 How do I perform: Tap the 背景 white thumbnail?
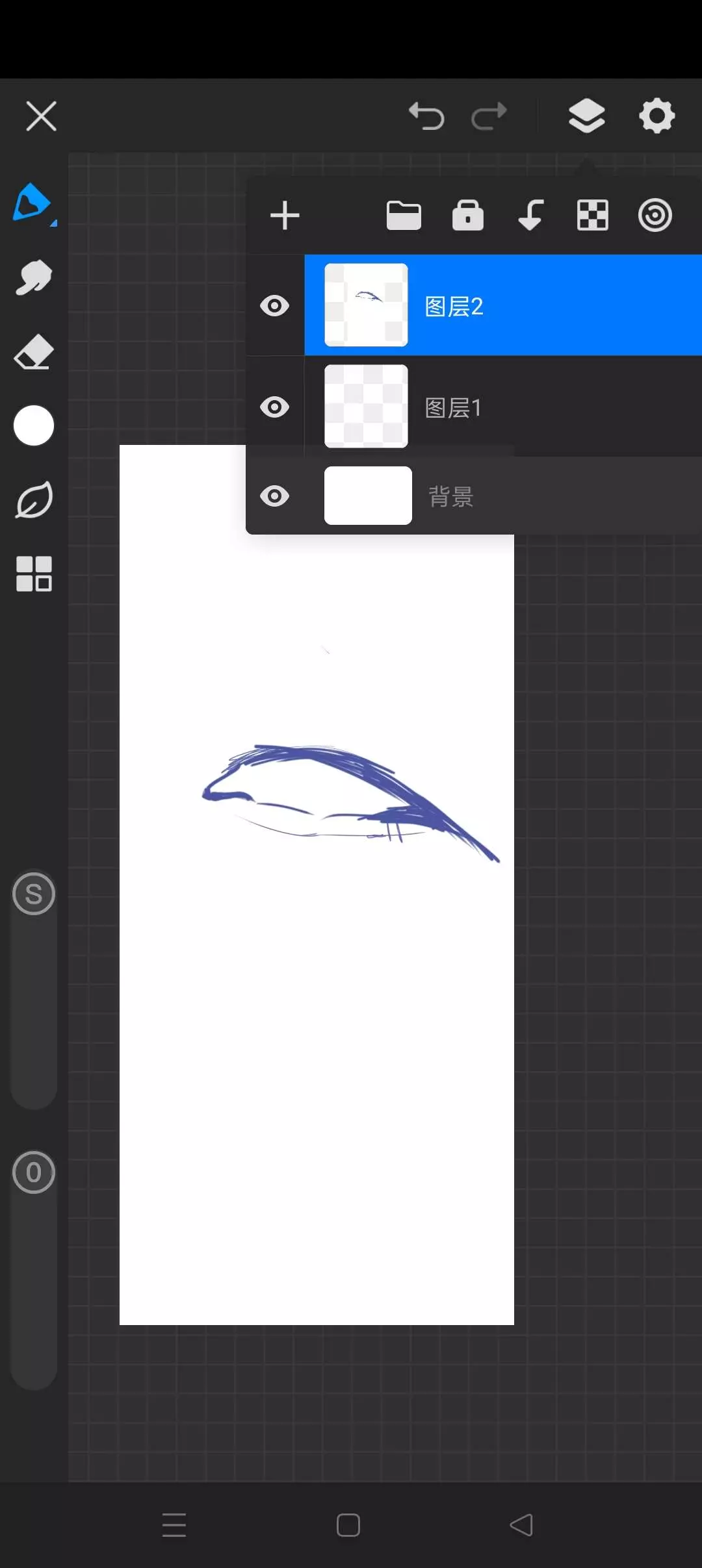click(x=368, y=496)
